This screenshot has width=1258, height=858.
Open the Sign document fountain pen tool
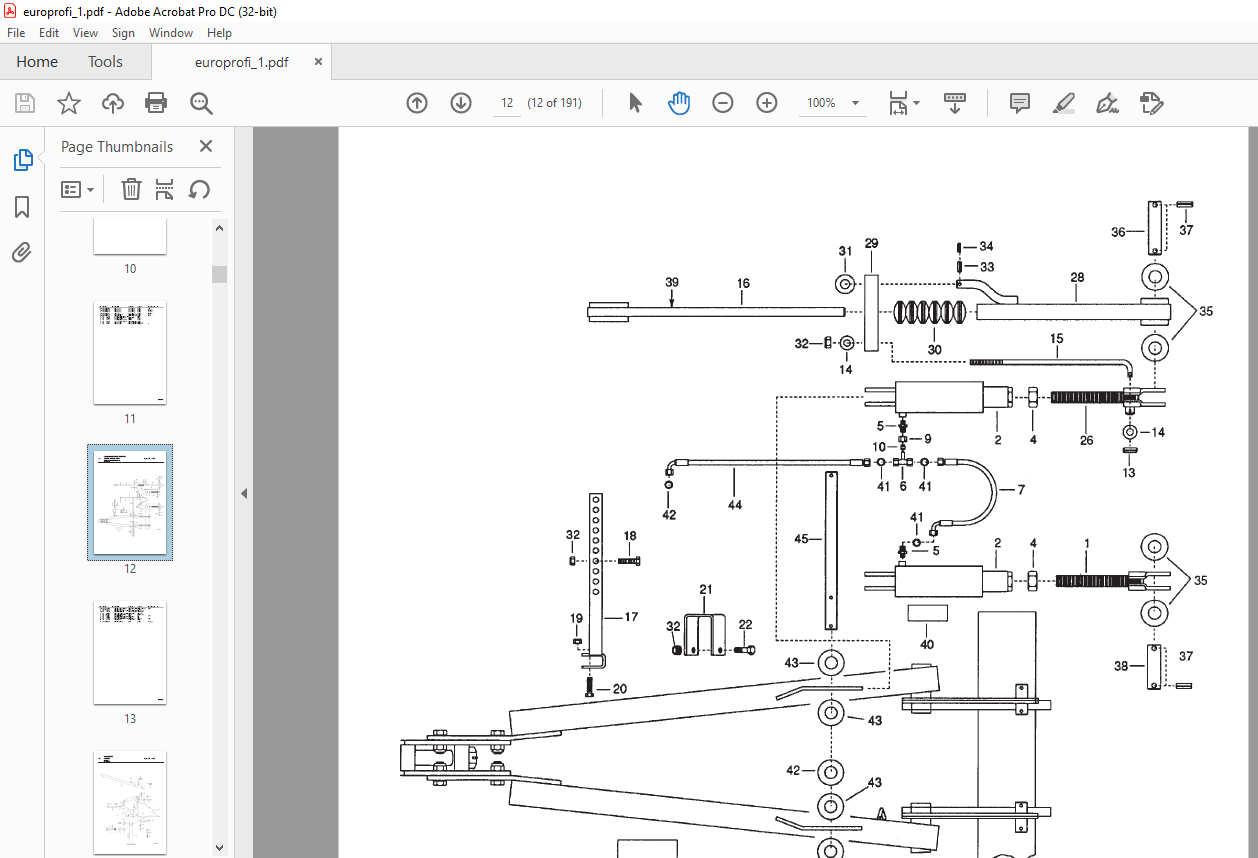(x=1108, y=103)
